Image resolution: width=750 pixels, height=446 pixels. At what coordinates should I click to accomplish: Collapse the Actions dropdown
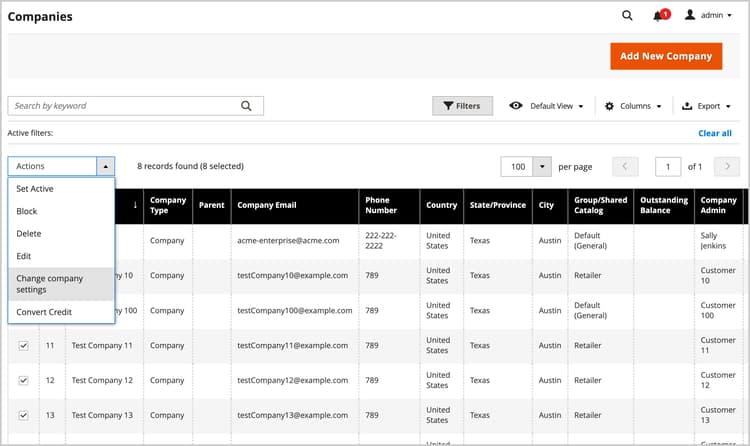(x=105, y=166)
